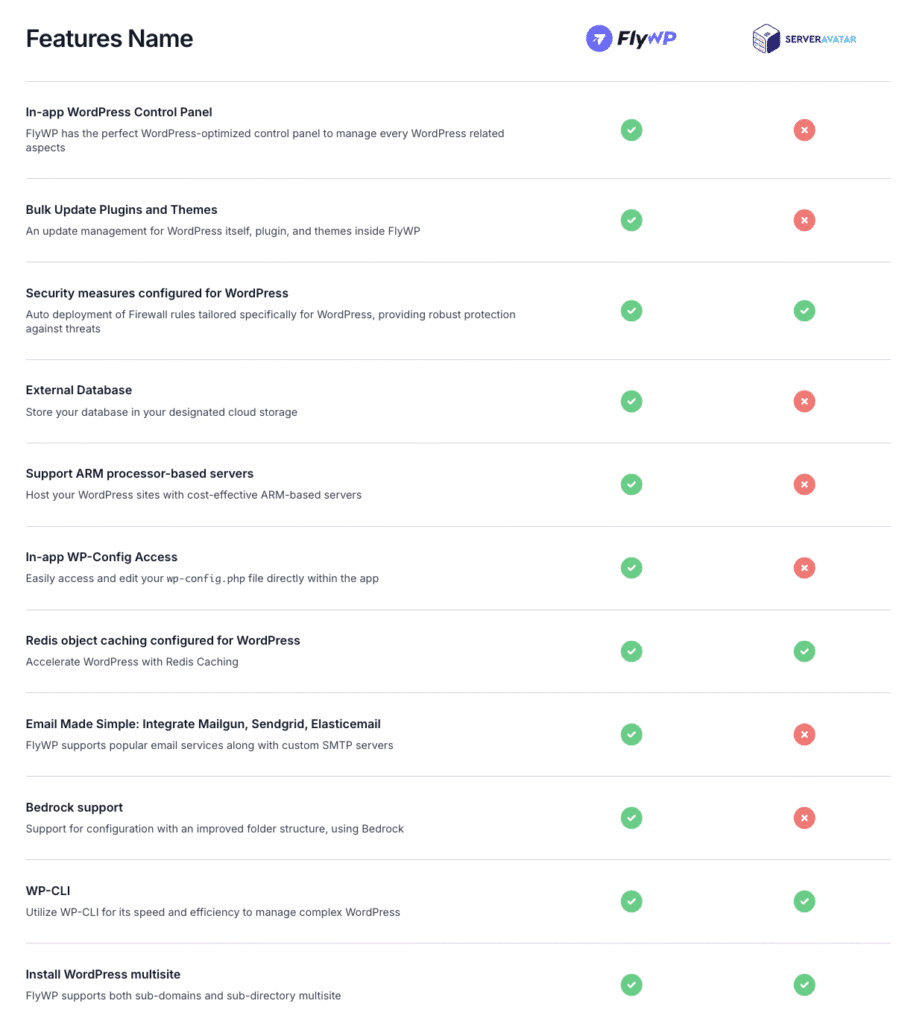This screenshot has width=908, height=1024.
Task: Click FlyWP green check for WP-CLI row
Action: tap(631, 901)
